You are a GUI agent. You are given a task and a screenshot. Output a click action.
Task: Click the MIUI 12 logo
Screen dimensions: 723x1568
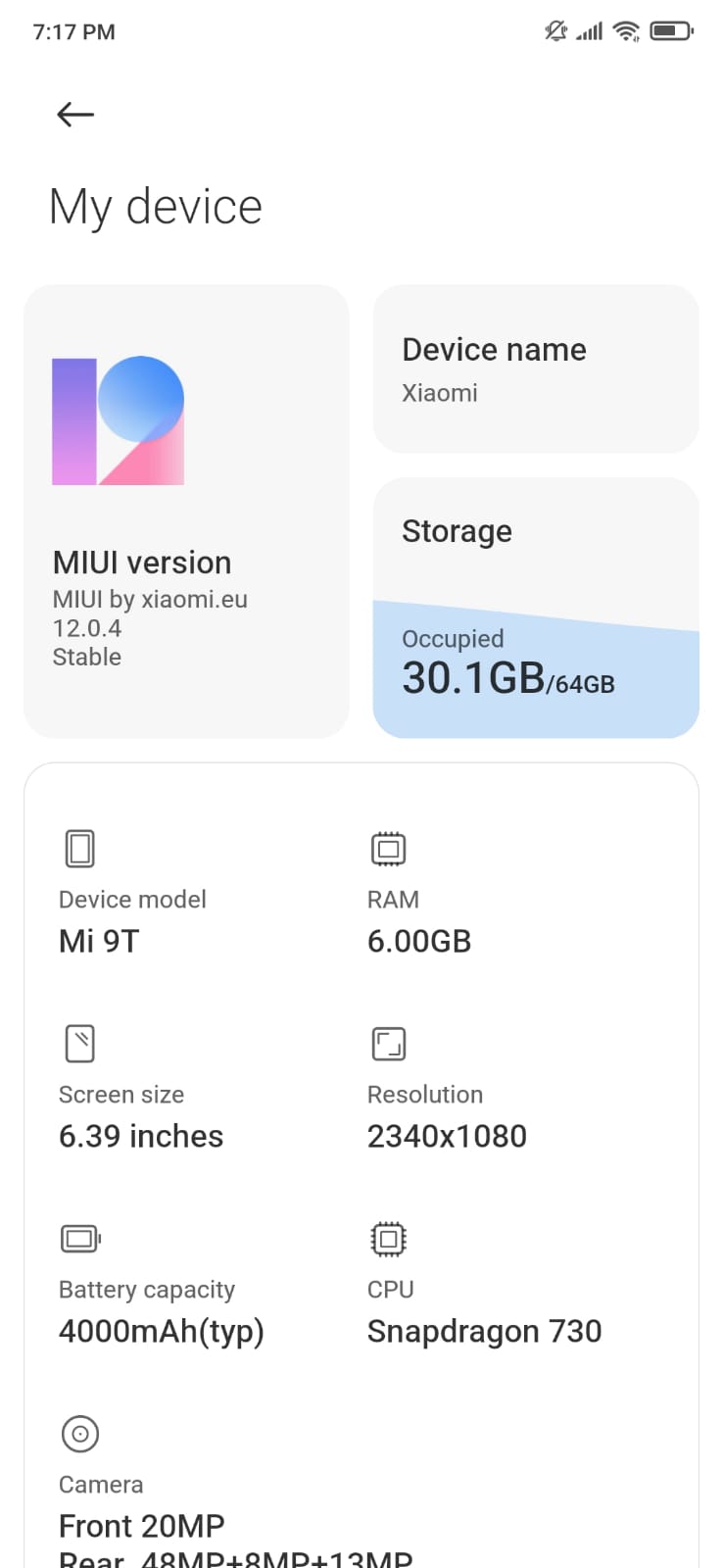click(x=118, y=420)
